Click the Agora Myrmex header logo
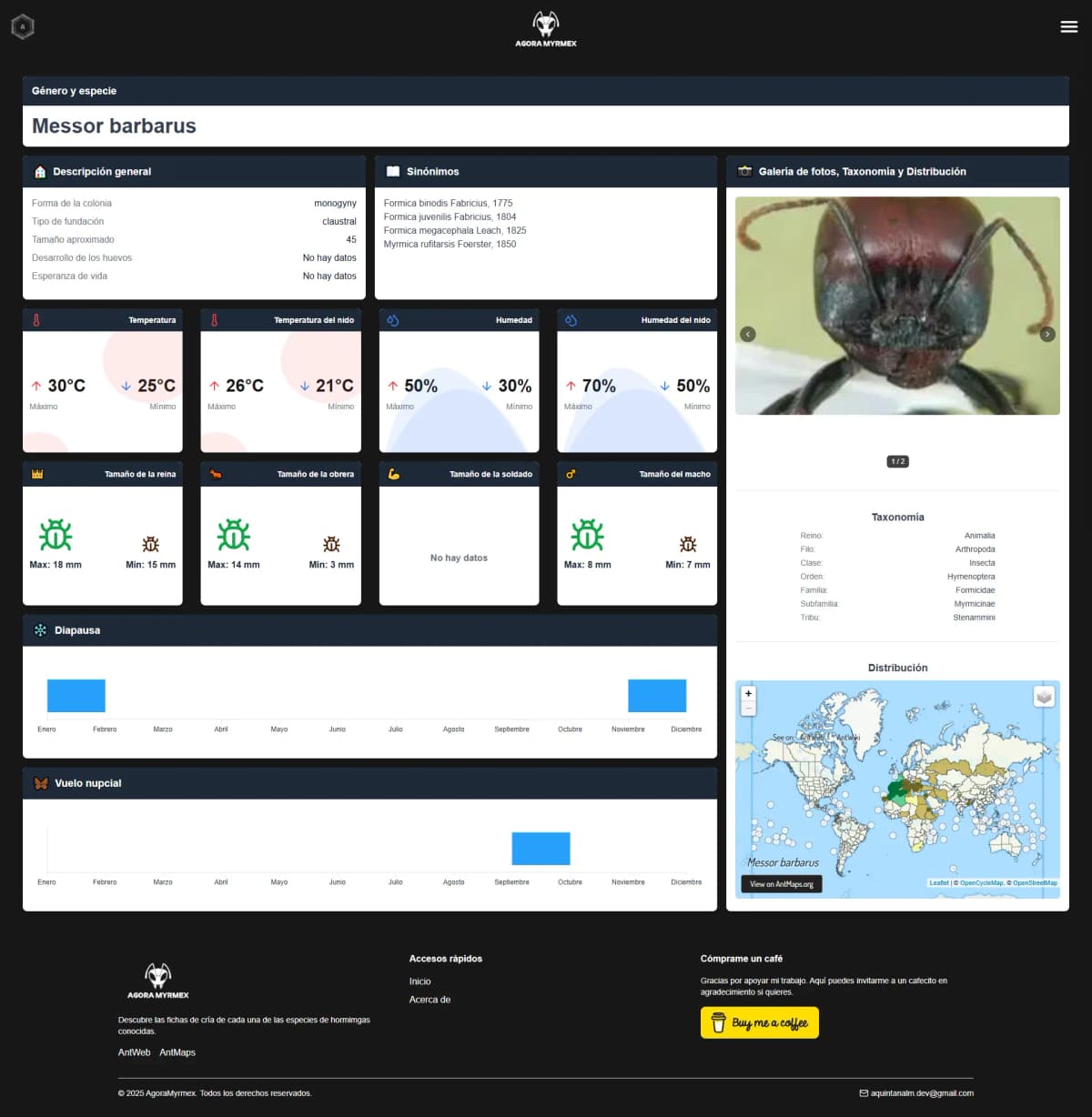 coord(546,28)
